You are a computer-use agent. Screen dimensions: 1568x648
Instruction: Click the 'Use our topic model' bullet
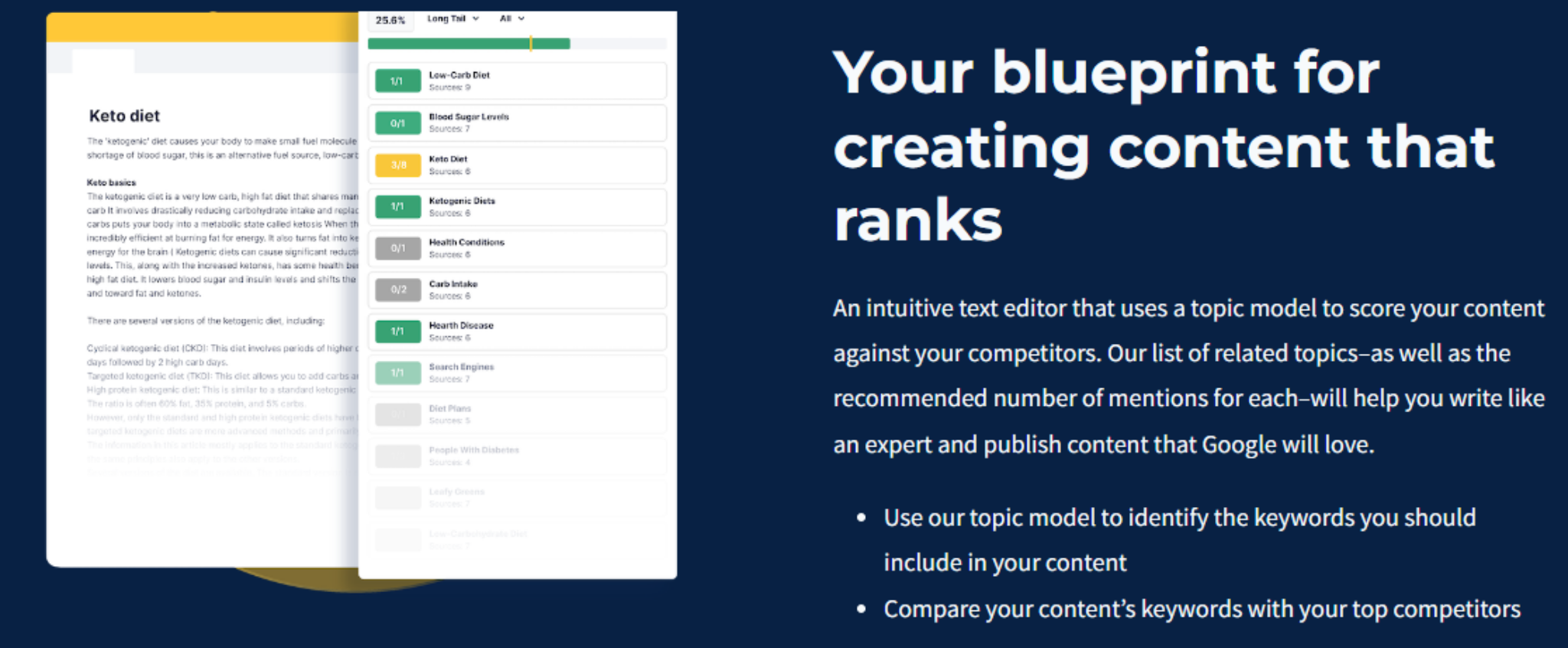(x=1179, y=540)
